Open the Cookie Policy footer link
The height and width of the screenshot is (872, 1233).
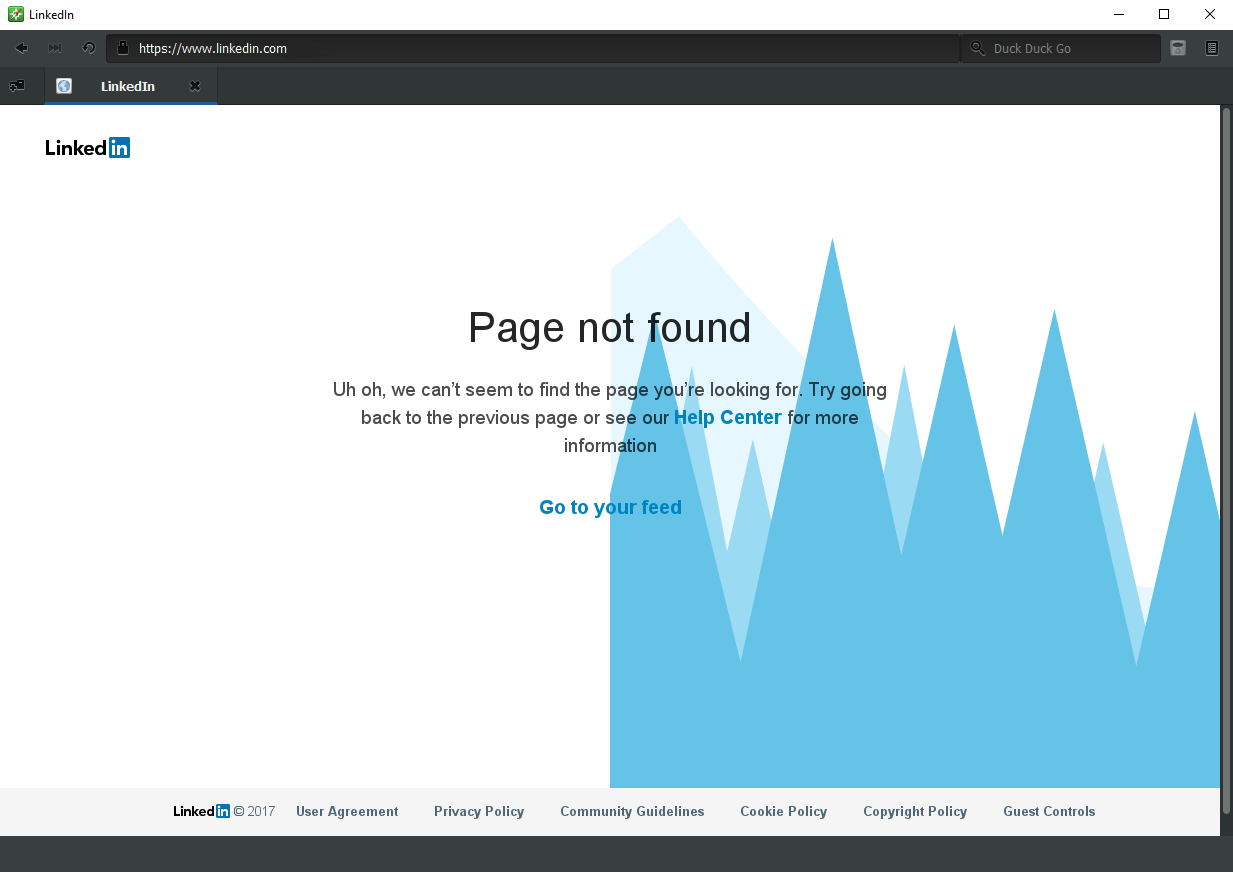click(x=783, y=811)
